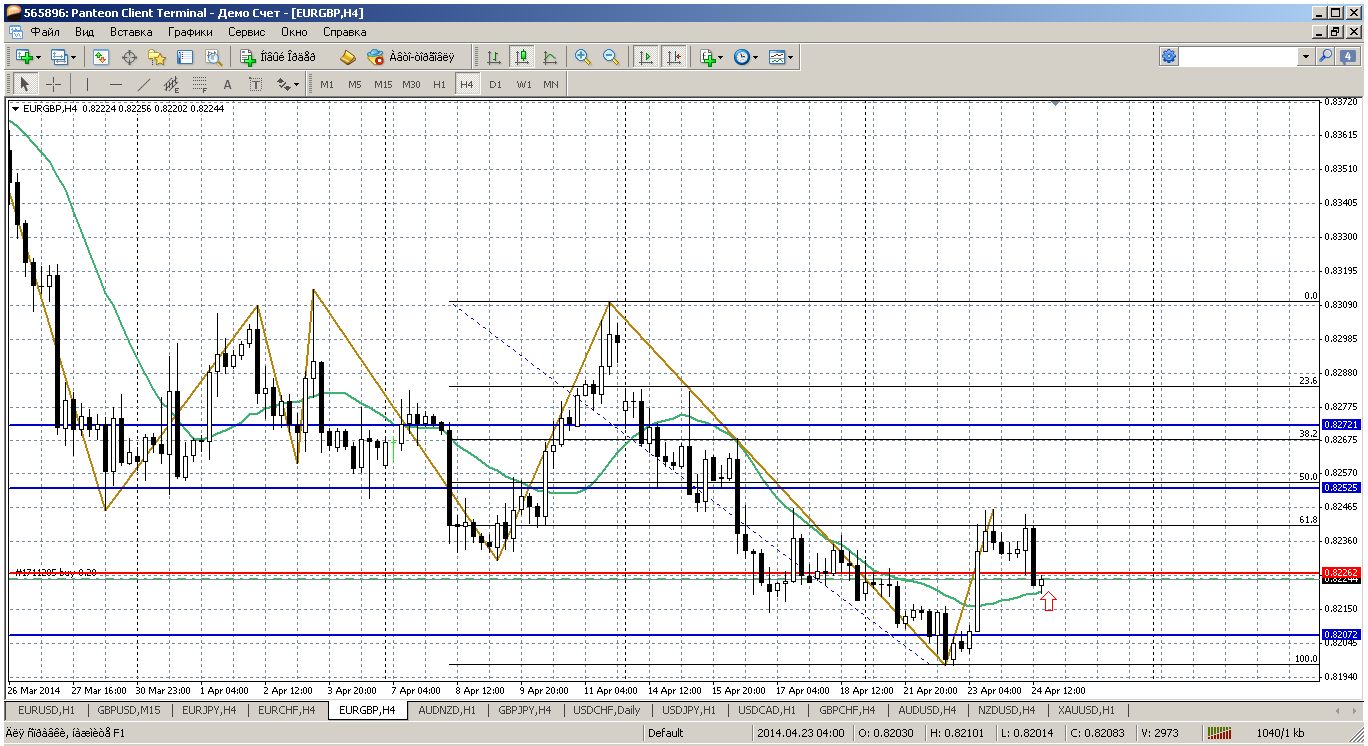Switch chart to candlesticks display
This screenshot has width=1368, height=746.
(521, 57)
